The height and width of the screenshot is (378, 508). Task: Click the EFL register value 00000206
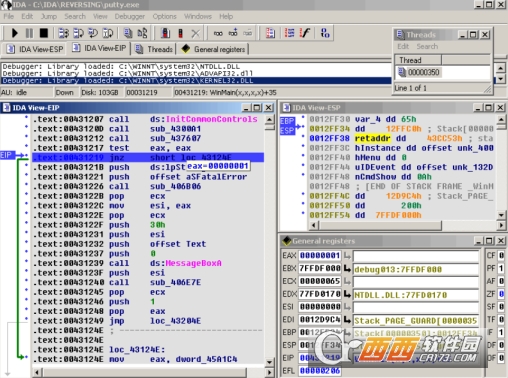pyautogui.click(x=320, y=371)
